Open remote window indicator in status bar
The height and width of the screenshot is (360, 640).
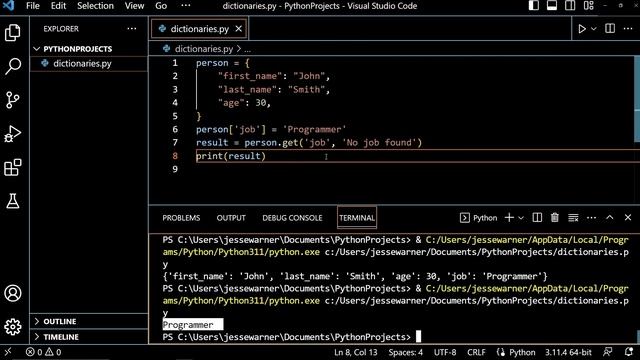coord(8,352)
